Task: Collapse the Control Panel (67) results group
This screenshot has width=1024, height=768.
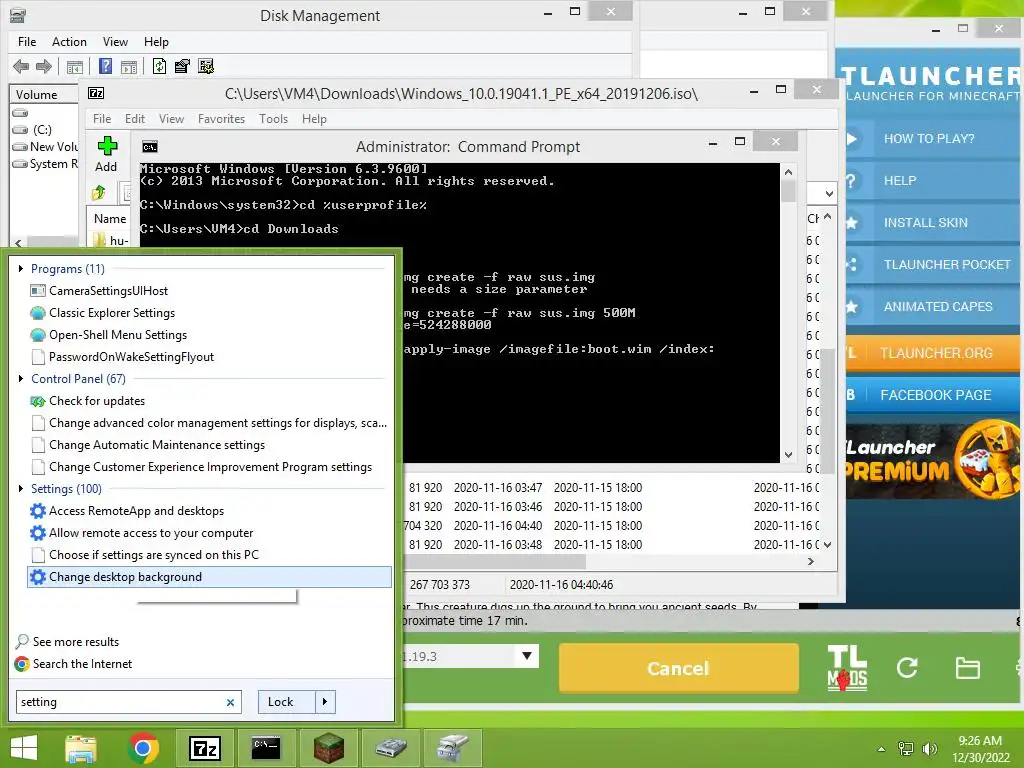Action: coord(21,378)
